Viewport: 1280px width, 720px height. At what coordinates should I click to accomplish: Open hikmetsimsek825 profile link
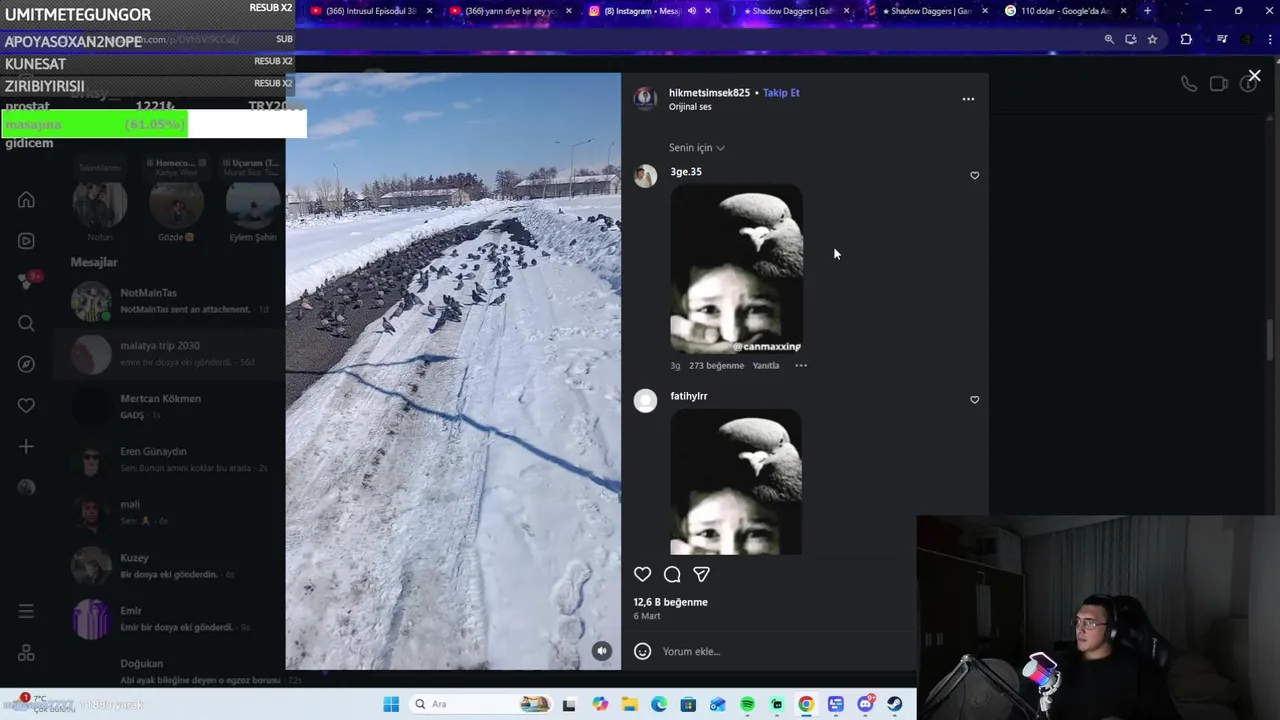pos(709,93)
